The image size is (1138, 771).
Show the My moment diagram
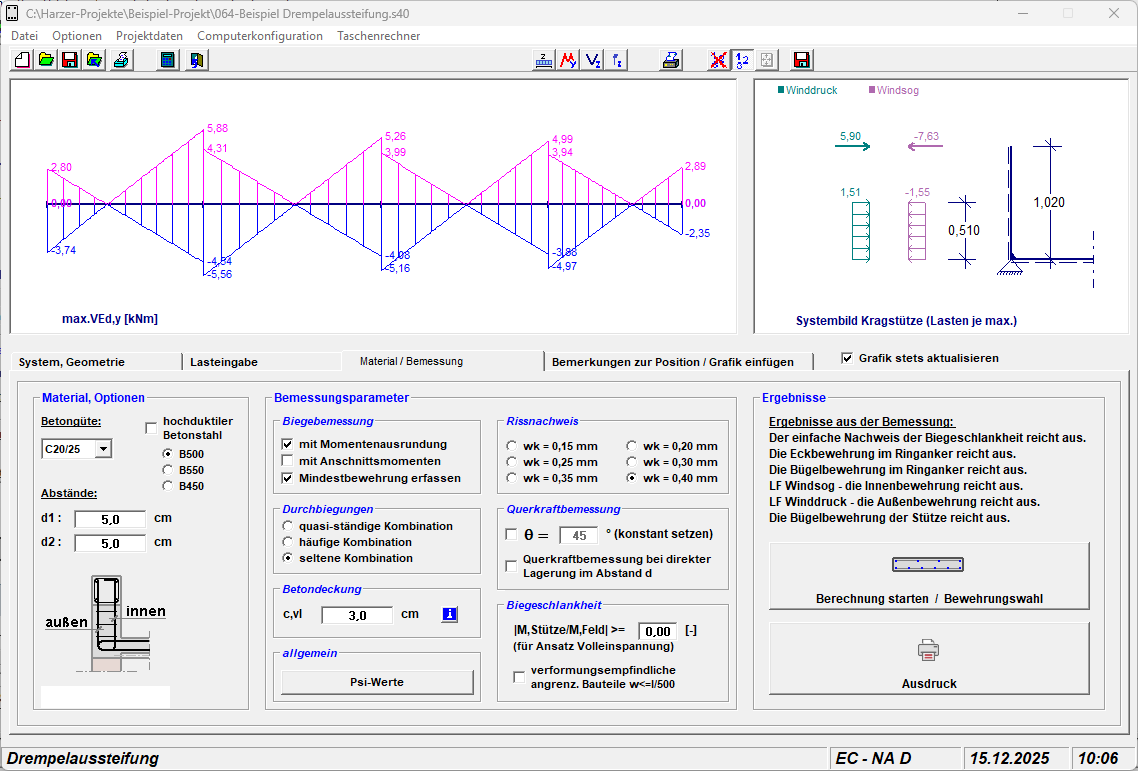point(569,60)
